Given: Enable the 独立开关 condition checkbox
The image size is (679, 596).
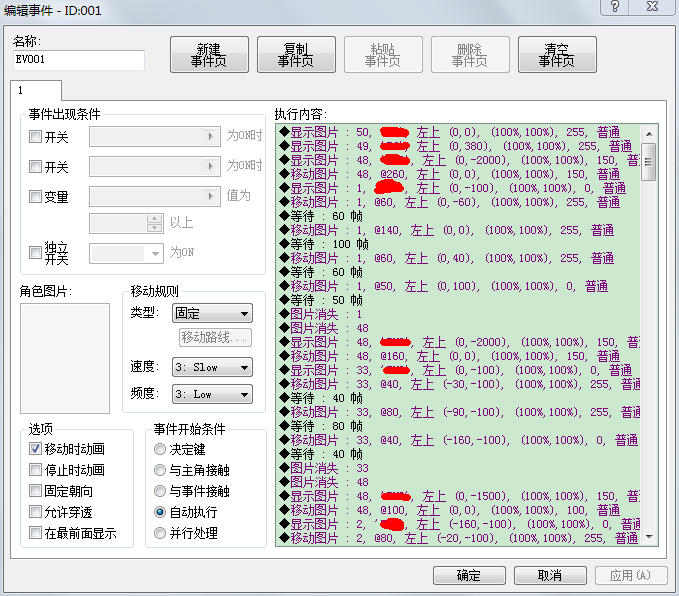Looking at the screenshot, I should tap(35, 253).
